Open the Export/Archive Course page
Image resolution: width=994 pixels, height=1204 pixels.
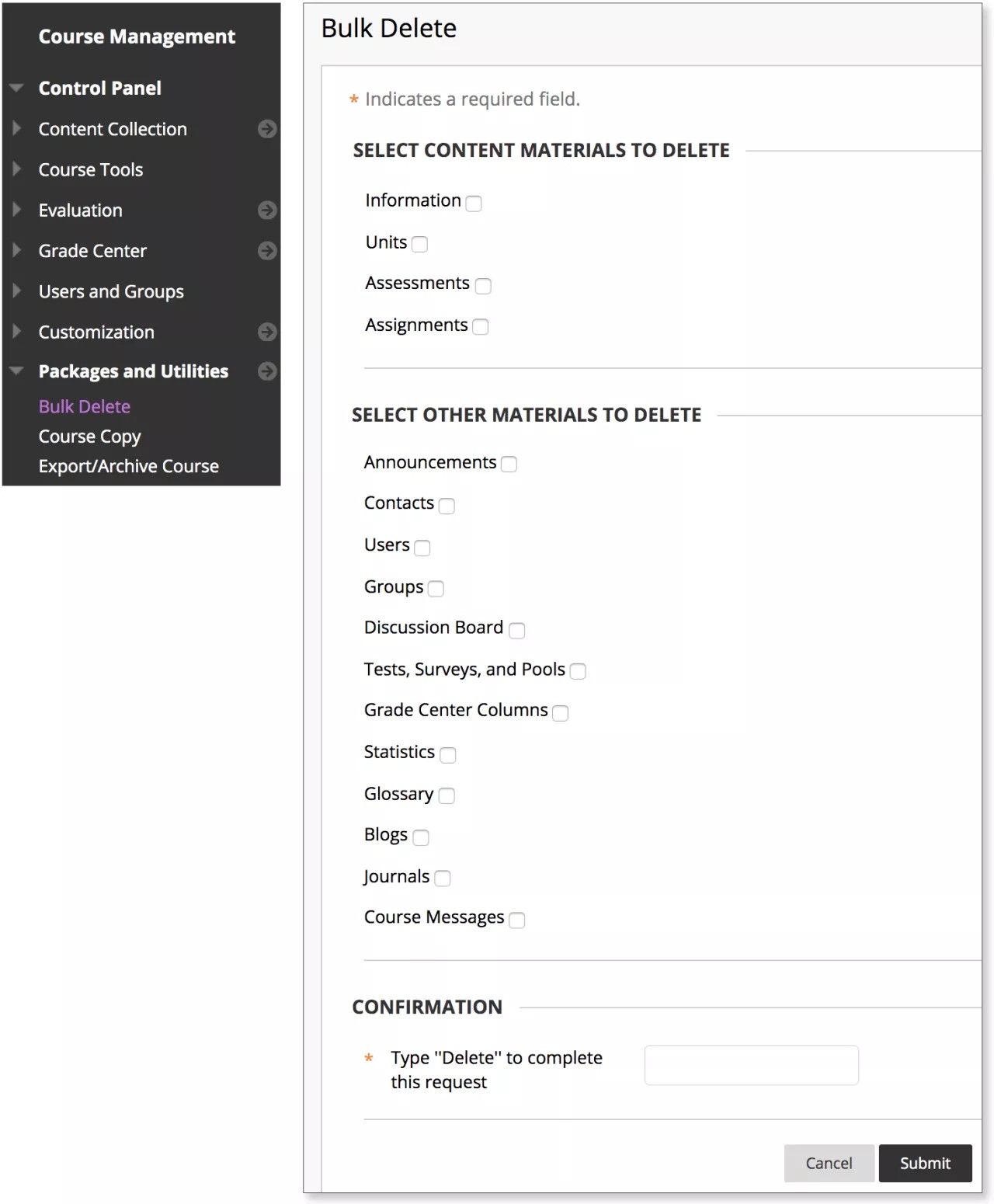128,465
